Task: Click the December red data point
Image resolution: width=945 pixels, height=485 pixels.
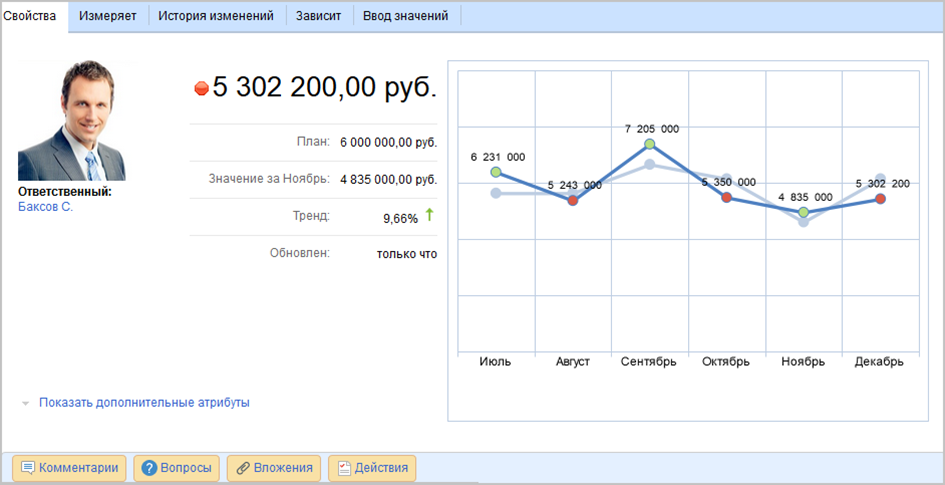Action: 880,199
